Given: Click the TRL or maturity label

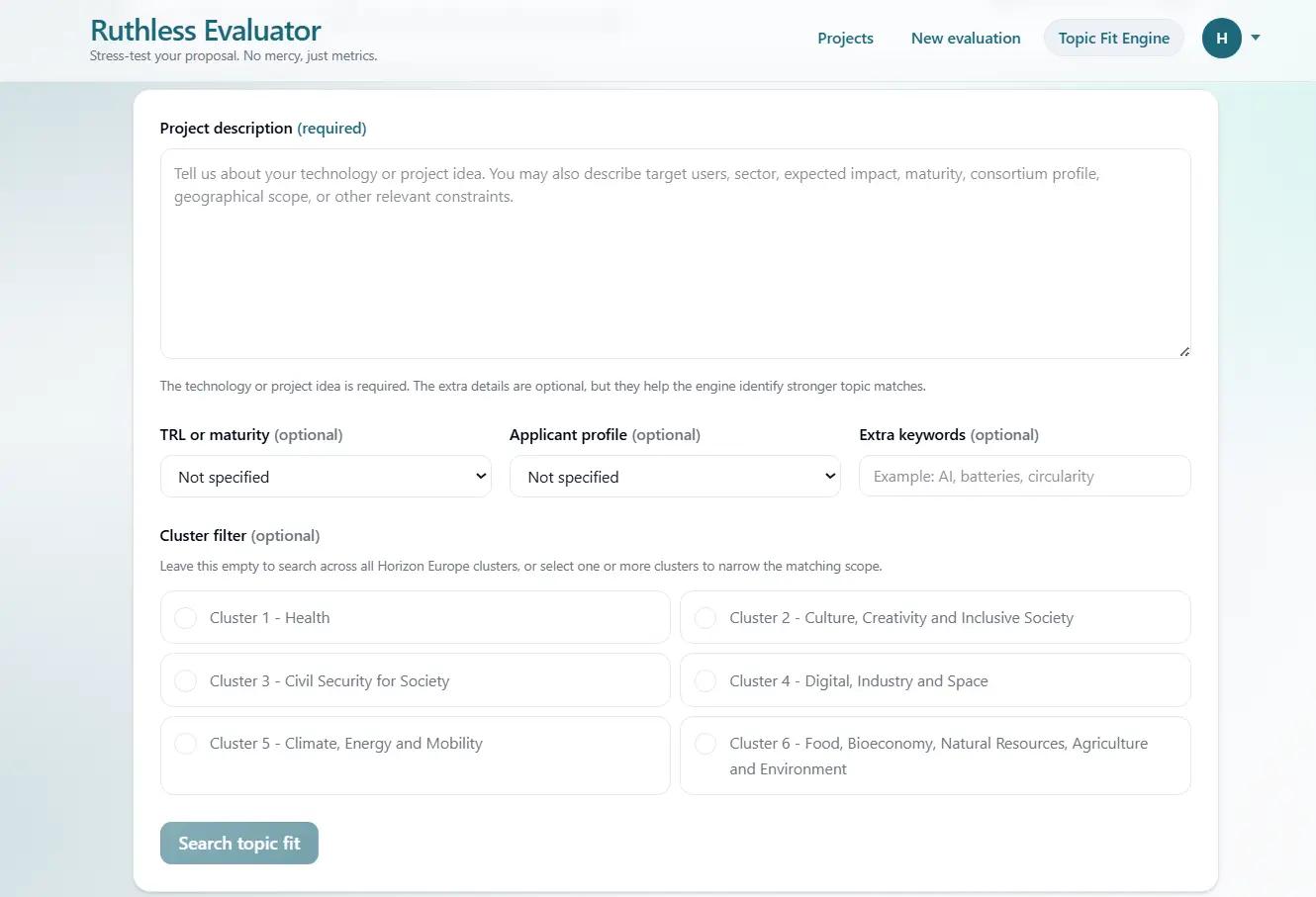Looking at the screenshot, I should [x=251, y=434].
